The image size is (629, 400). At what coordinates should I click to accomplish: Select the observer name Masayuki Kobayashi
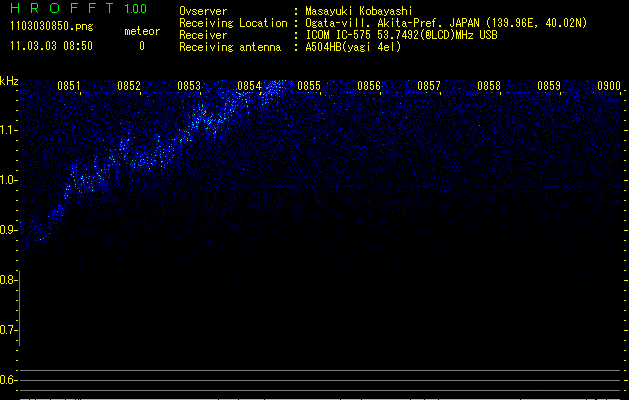pyautogui.click(x=359, y=11)
